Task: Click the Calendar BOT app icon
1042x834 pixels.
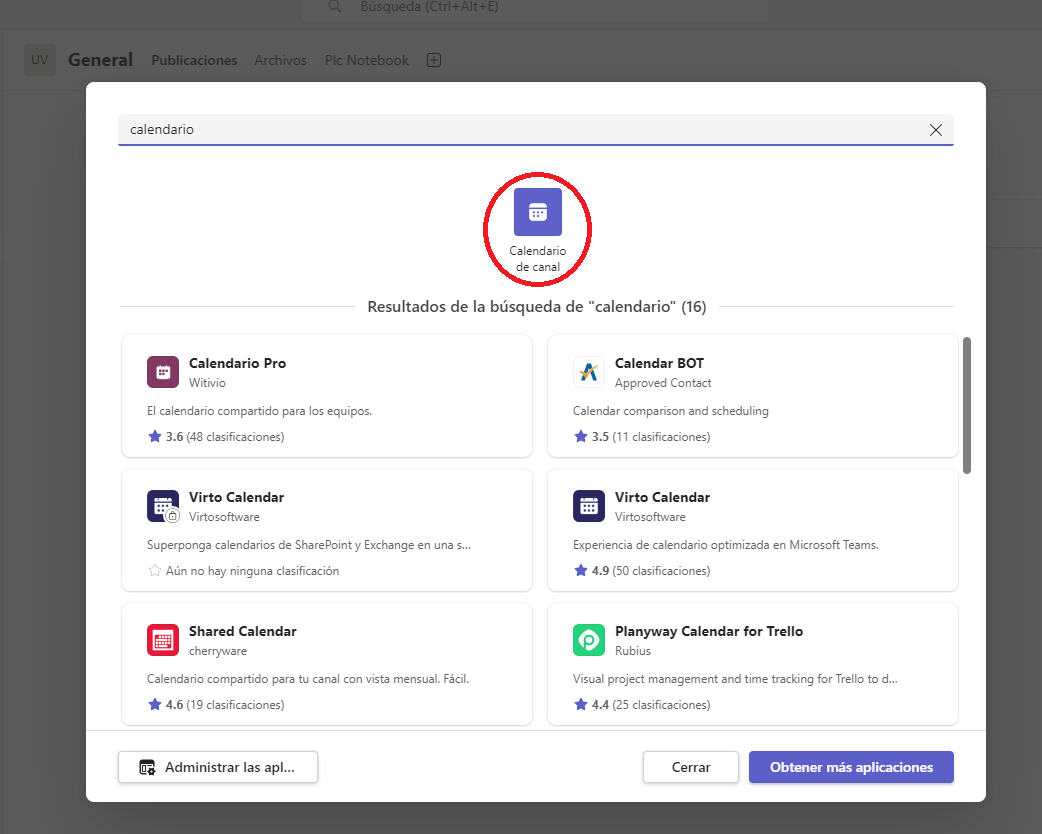Action: (x=589, y=372)
